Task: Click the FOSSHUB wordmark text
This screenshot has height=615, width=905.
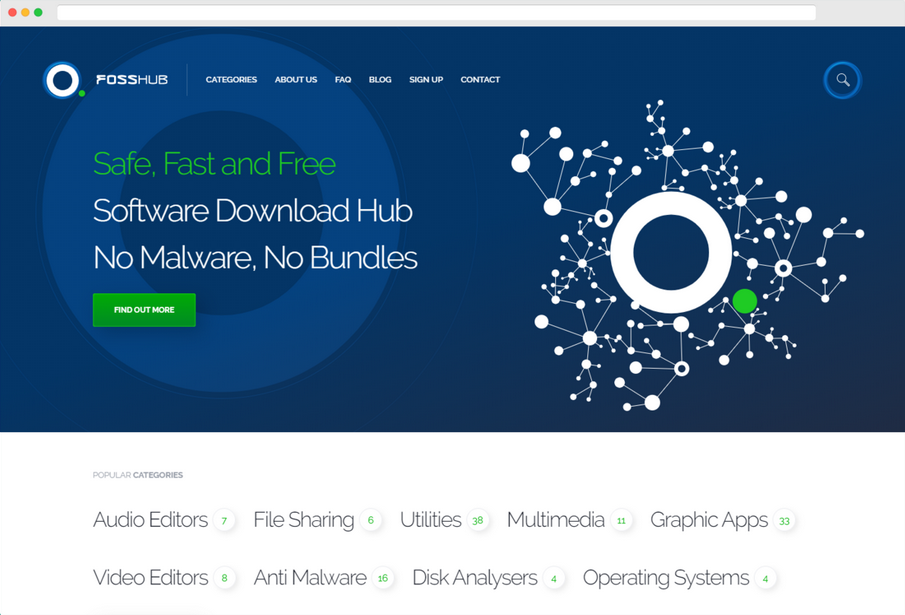Action: 132,80
